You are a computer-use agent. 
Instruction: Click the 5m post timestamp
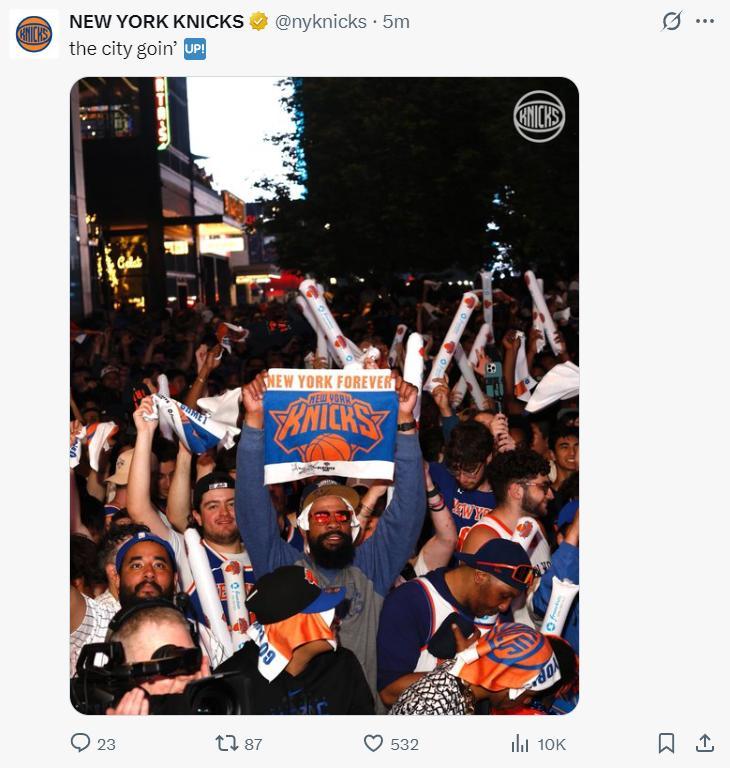(396, 22)
